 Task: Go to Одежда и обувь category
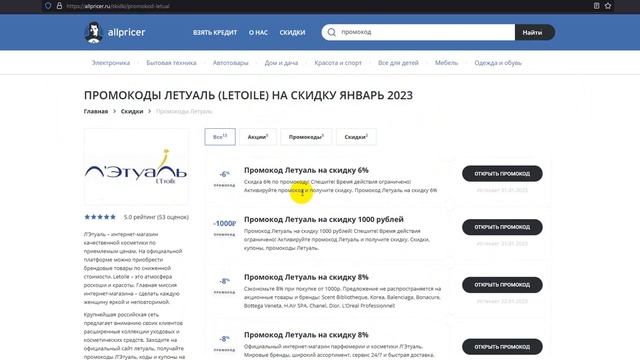click(x=498, y=63)
